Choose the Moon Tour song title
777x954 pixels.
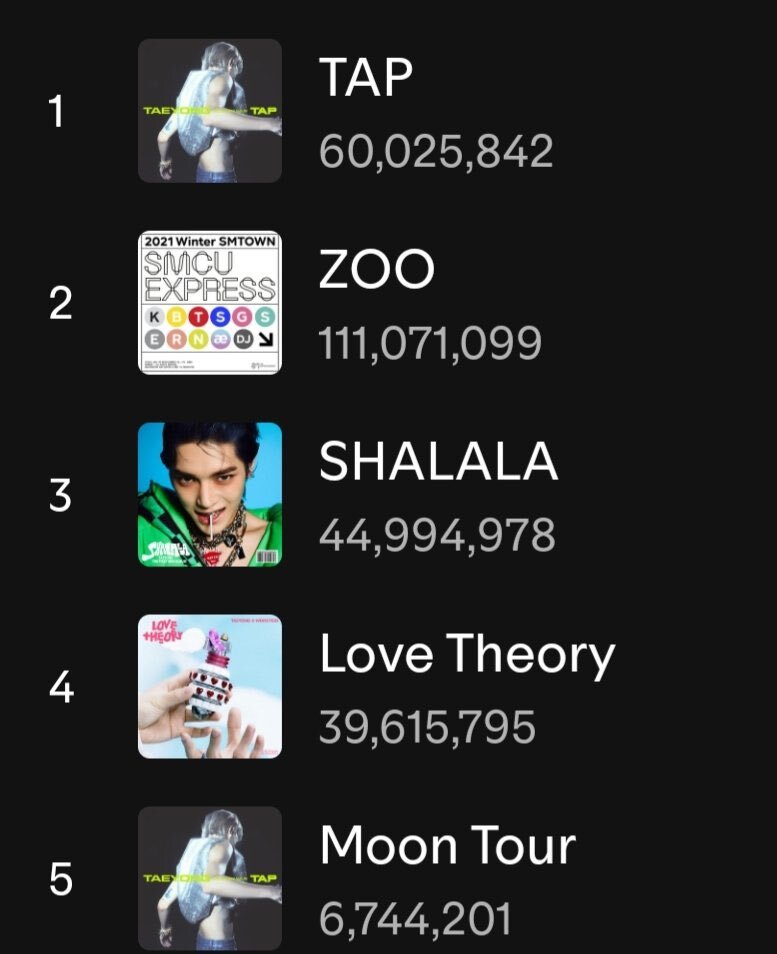447,845
